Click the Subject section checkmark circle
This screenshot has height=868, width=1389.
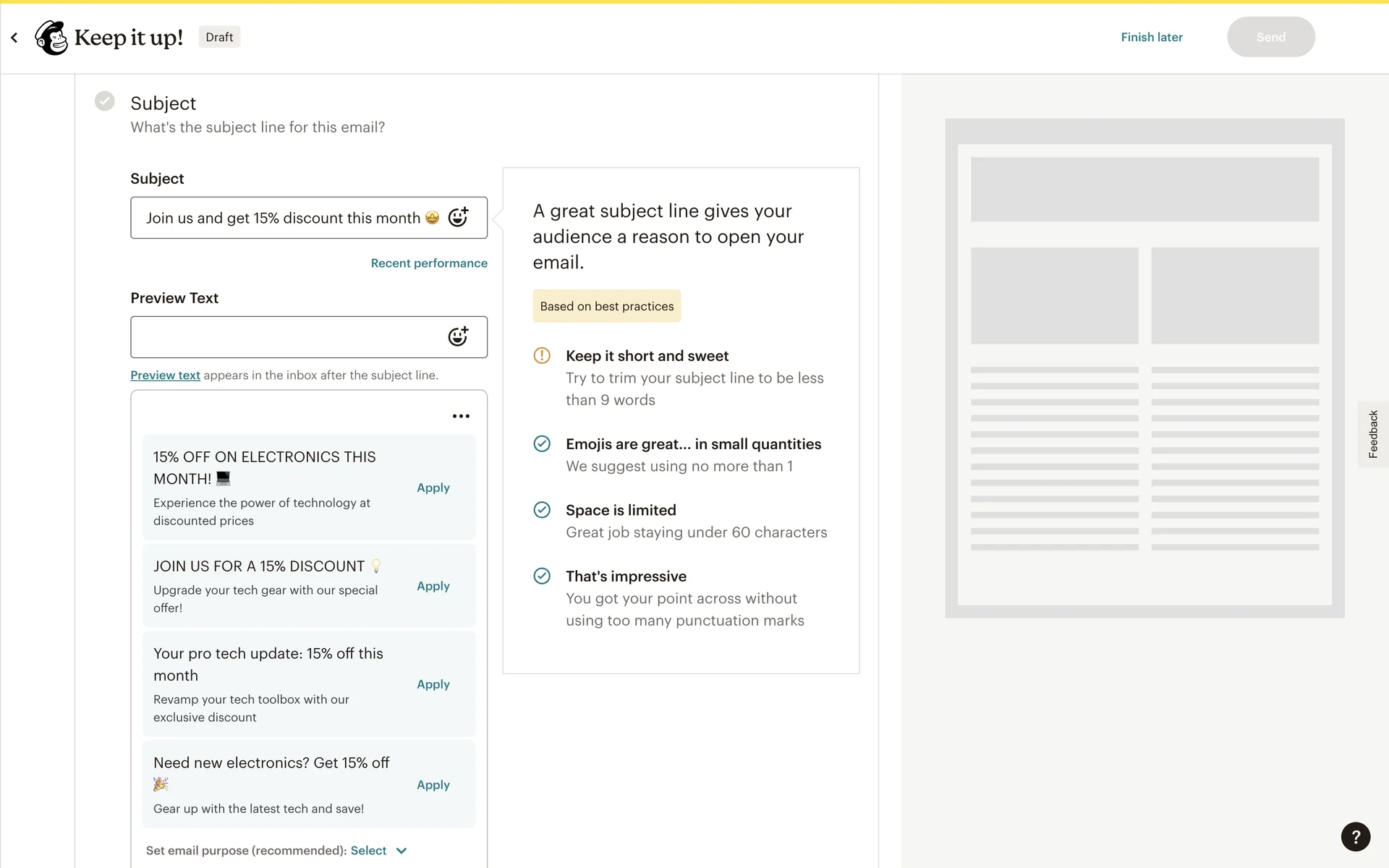pyautogui.click(x=105, y=101)
